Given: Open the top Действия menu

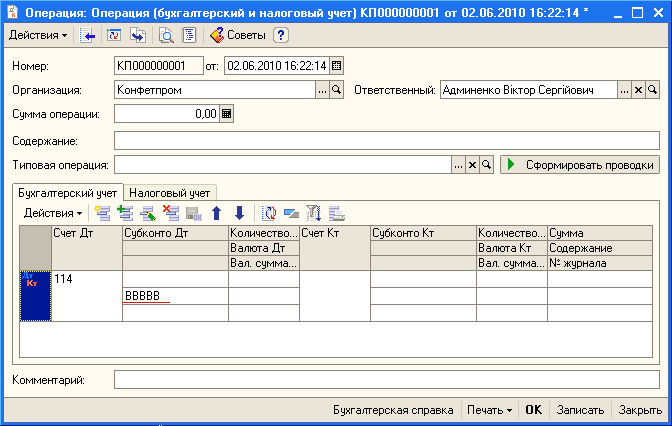Looking at the screenshot, I should (x=38, y=35).
